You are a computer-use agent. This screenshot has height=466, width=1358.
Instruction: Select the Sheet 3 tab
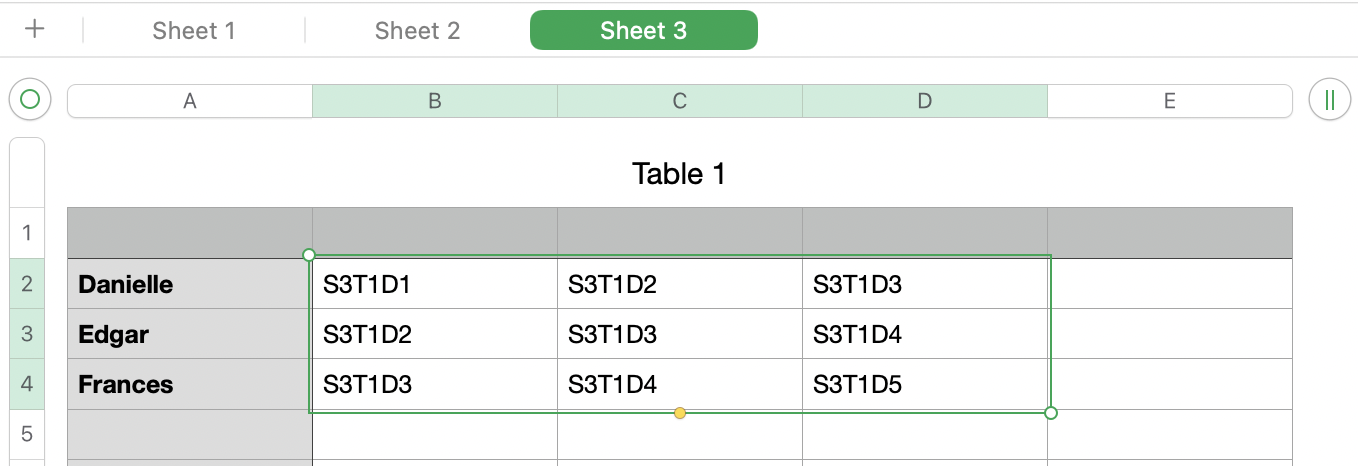coord(643,30)
